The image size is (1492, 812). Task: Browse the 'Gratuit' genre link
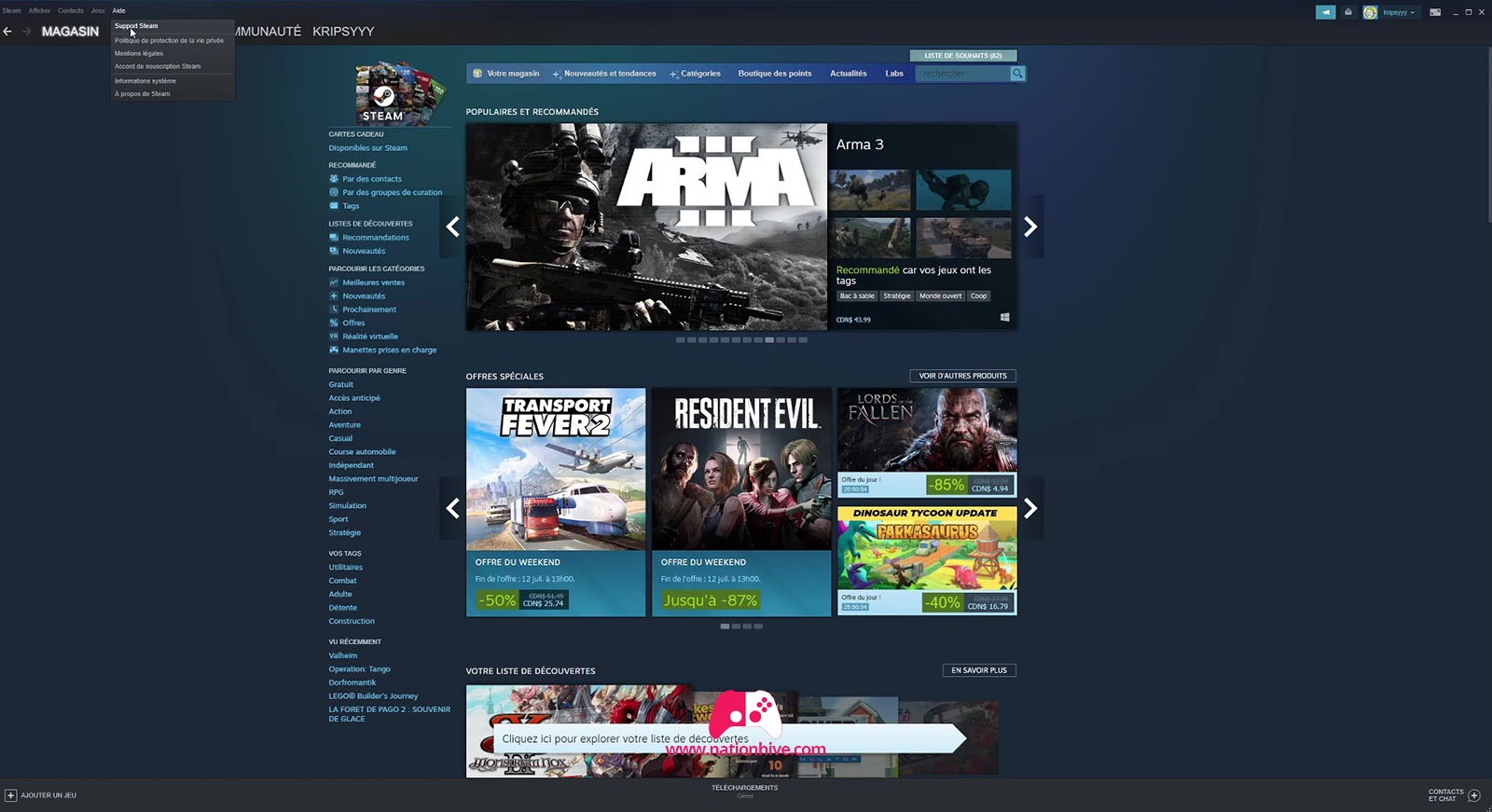tap(340, 384)
